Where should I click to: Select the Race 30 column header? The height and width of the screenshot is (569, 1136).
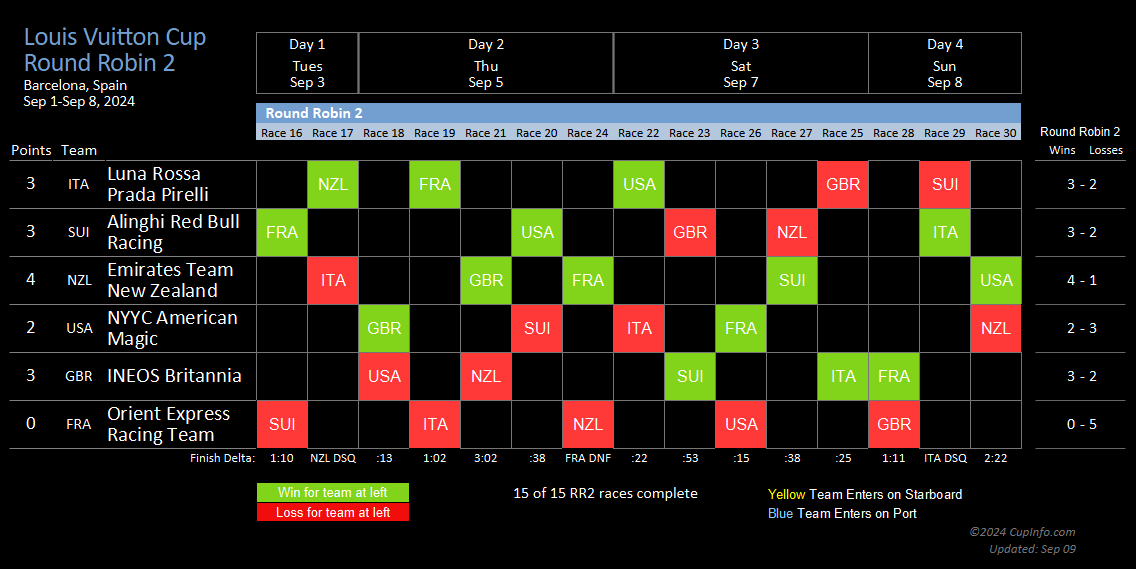(x=996, y=133)
